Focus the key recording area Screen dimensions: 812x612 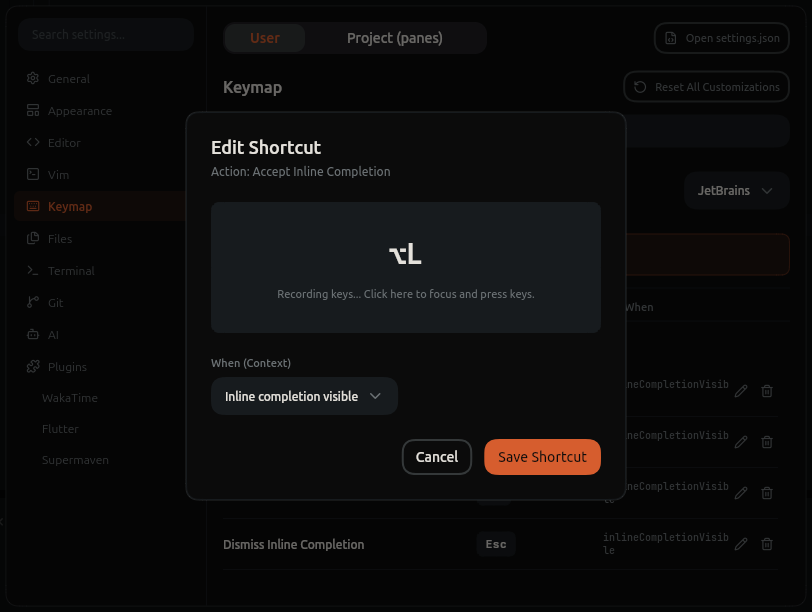[405, 268]
